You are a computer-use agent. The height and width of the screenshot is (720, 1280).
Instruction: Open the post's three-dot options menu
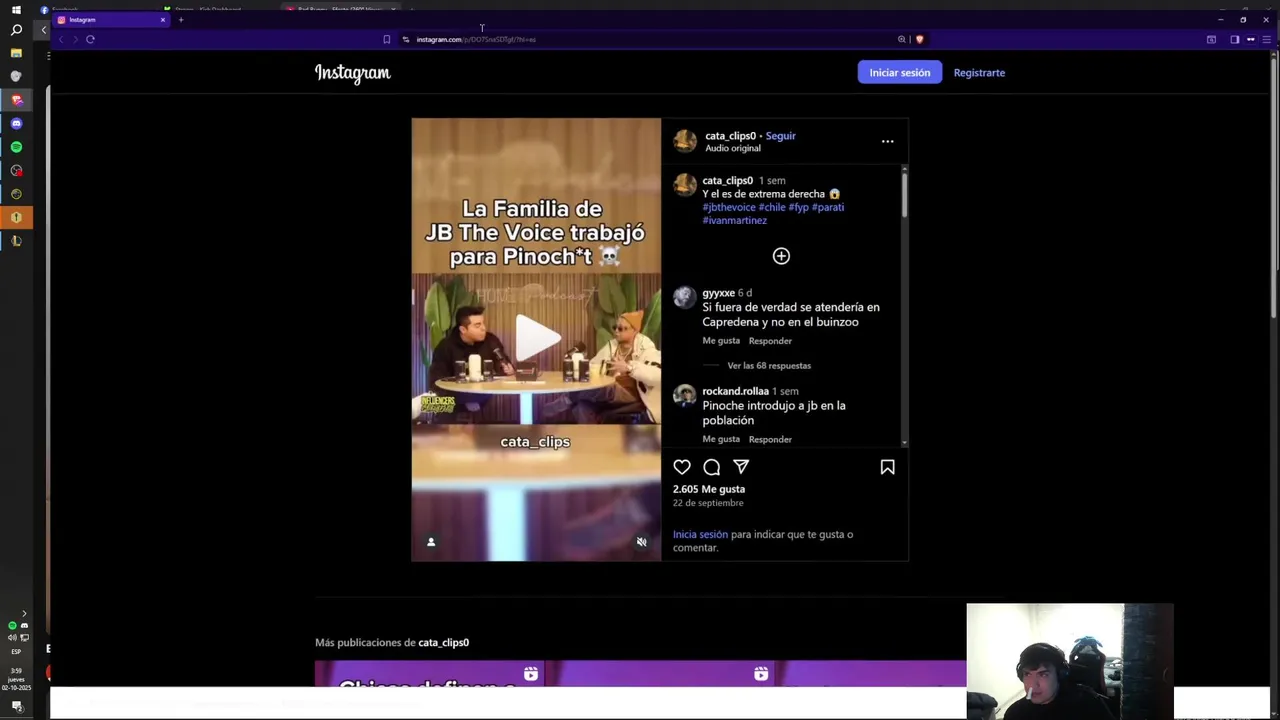coord(887,141)
